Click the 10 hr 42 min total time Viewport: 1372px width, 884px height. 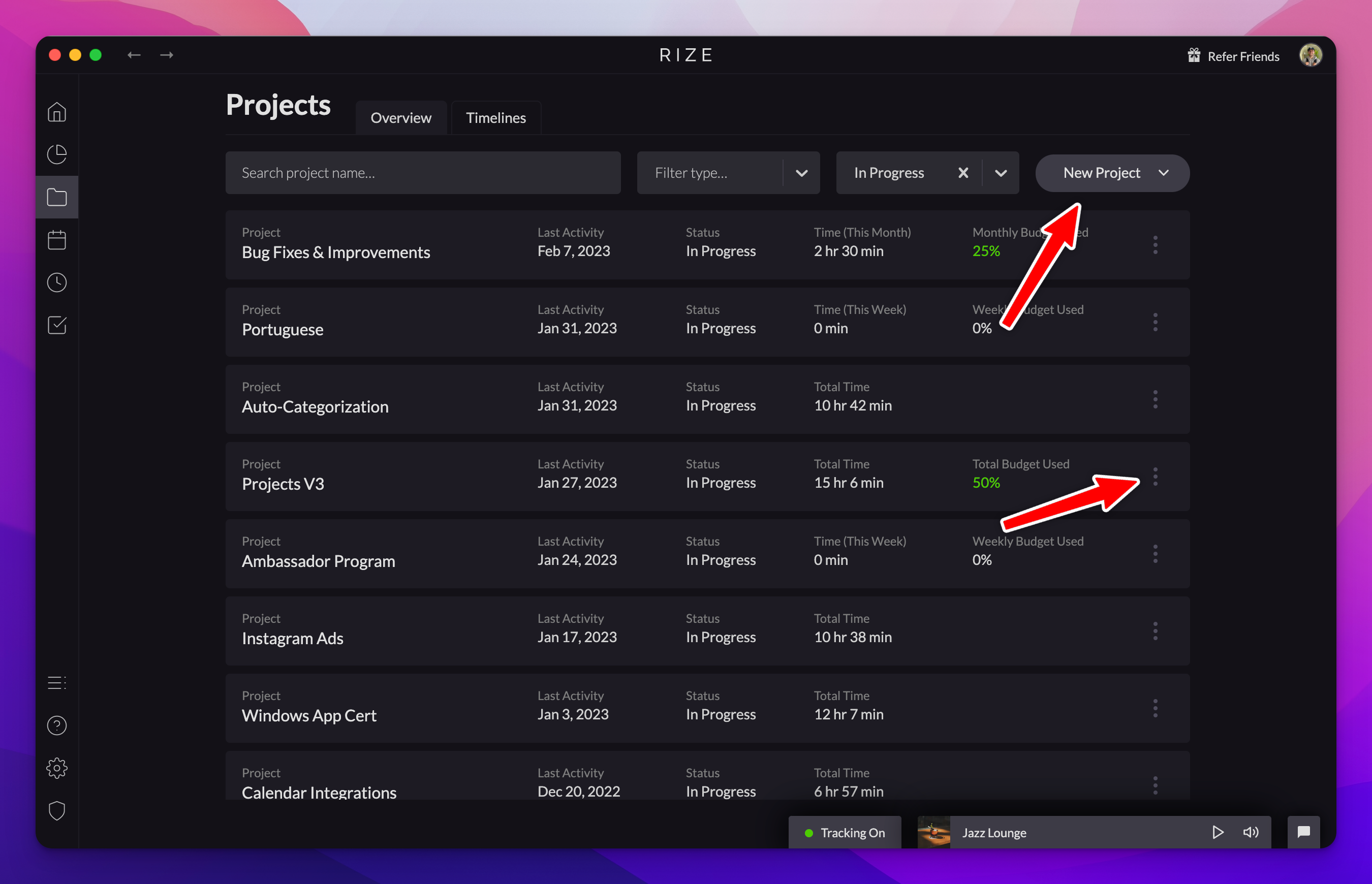pyautogui.click(x=853, y=405)
